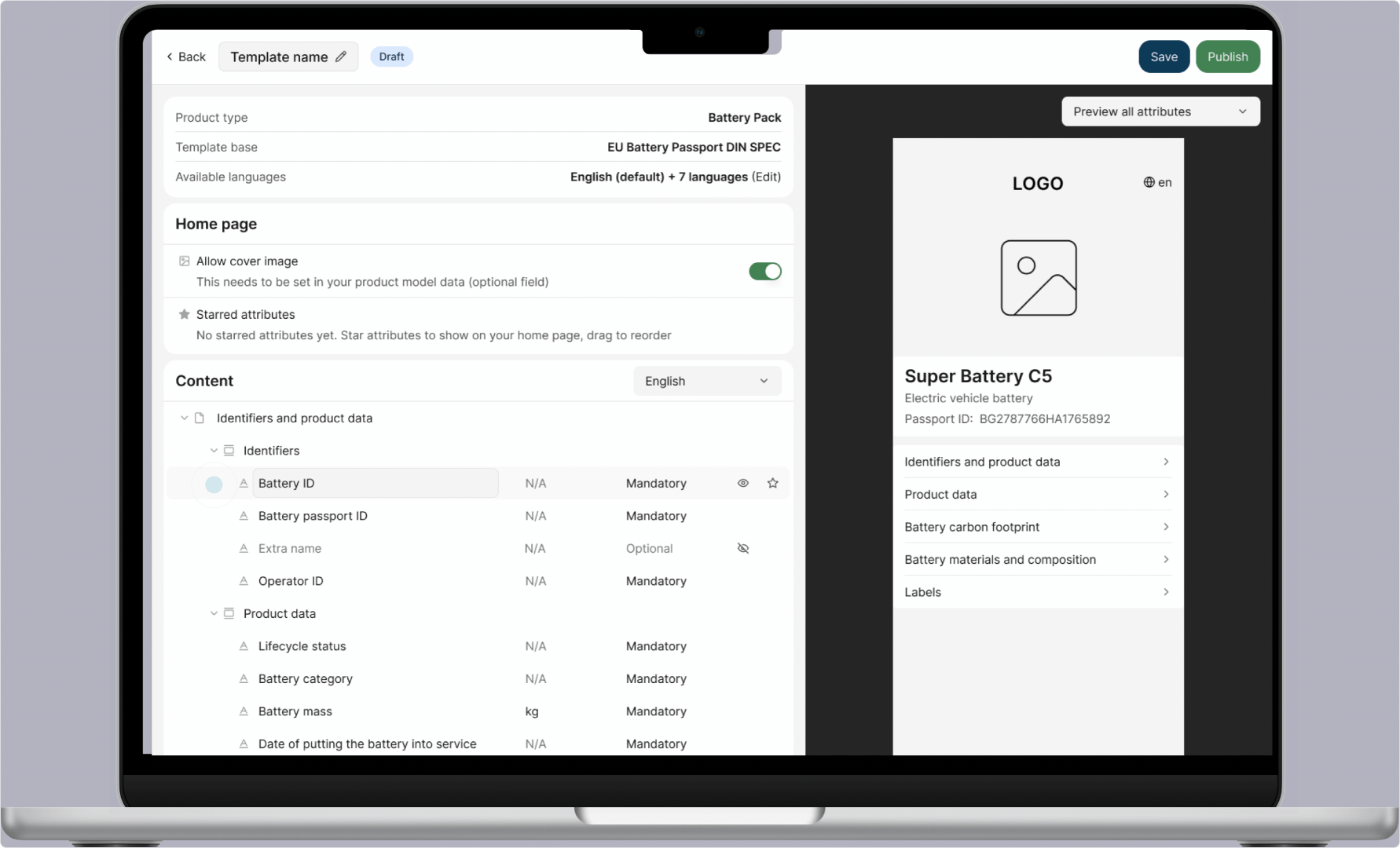Click the Back arrow icon

pyautogui.click(x=170, y=57)
